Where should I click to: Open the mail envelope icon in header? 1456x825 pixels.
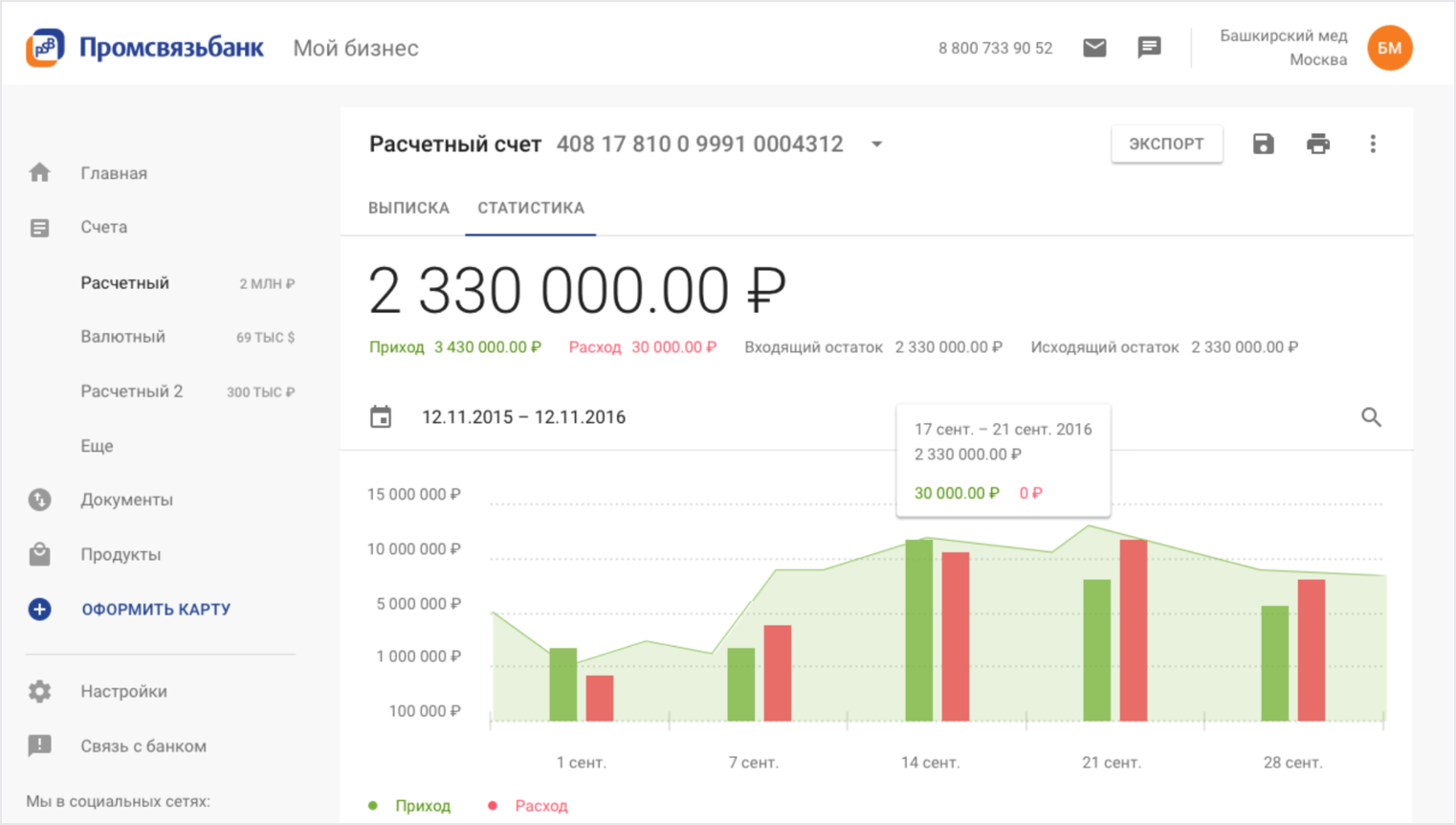pyautogui.click(x=1094, y=48)
